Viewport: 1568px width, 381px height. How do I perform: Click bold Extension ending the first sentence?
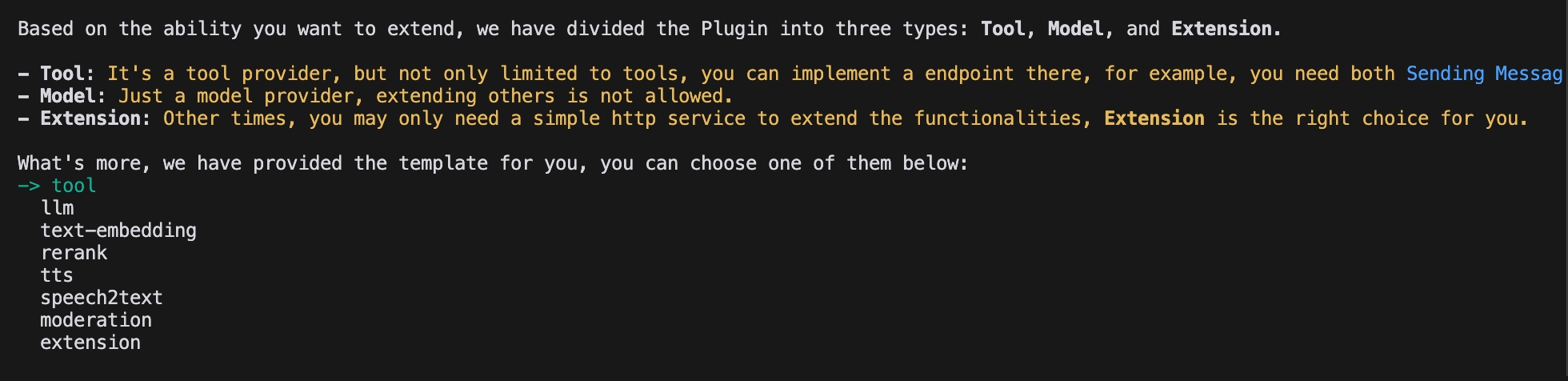1222,29
